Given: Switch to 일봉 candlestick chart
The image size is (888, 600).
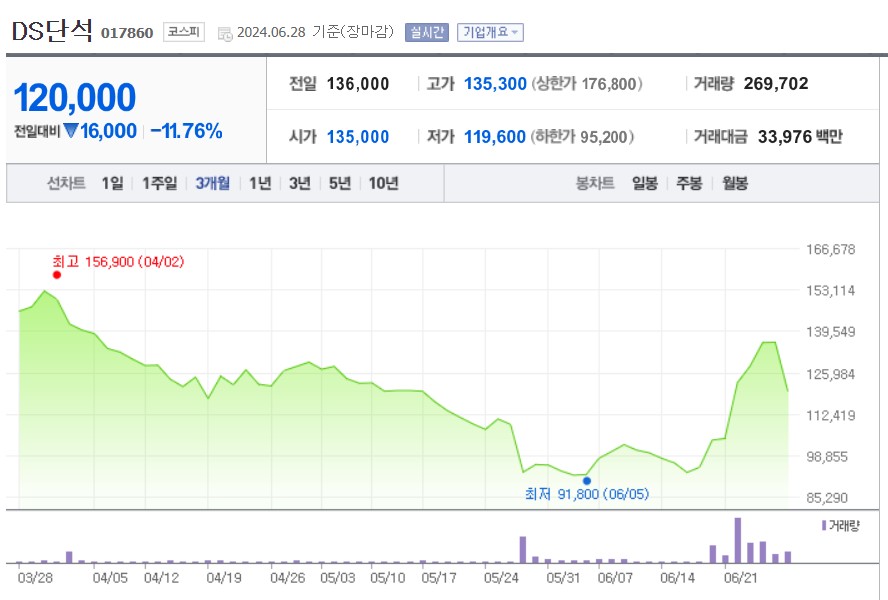Looking at the screenshot, I should pyautogui.click(x=644, y=183).
